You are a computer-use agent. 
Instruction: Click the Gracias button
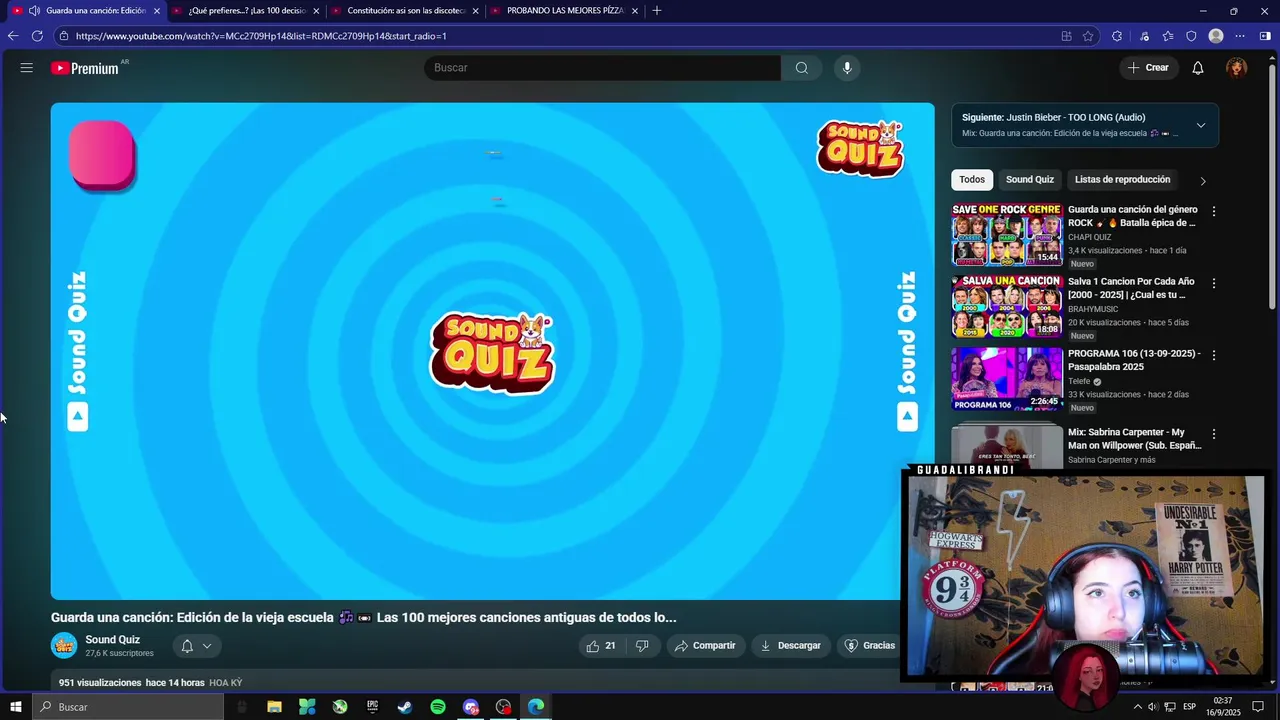tap(869, 646)
